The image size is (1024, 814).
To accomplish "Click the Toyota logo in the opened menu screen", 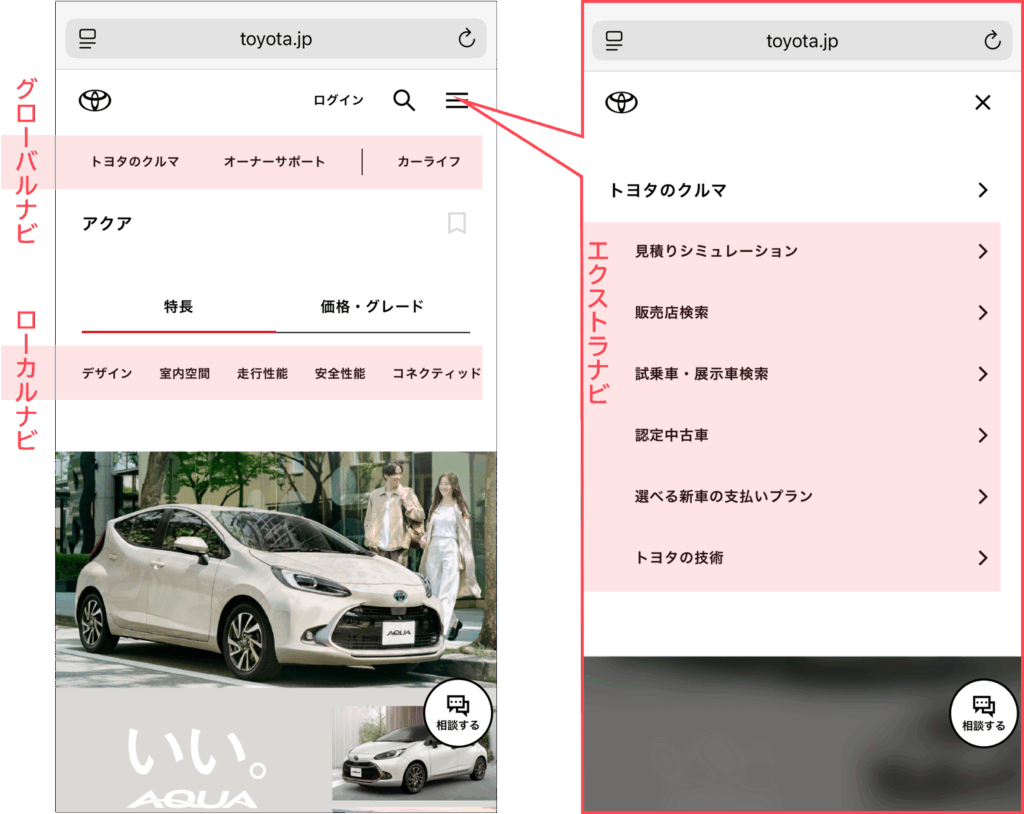I will (x=621, y=102).
